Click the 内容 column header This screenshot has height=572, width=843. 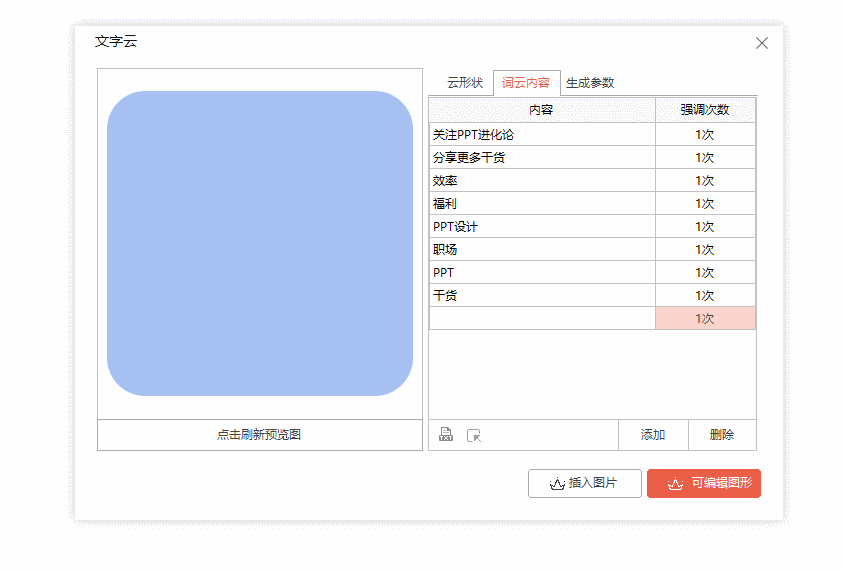(x=542, y=110)
